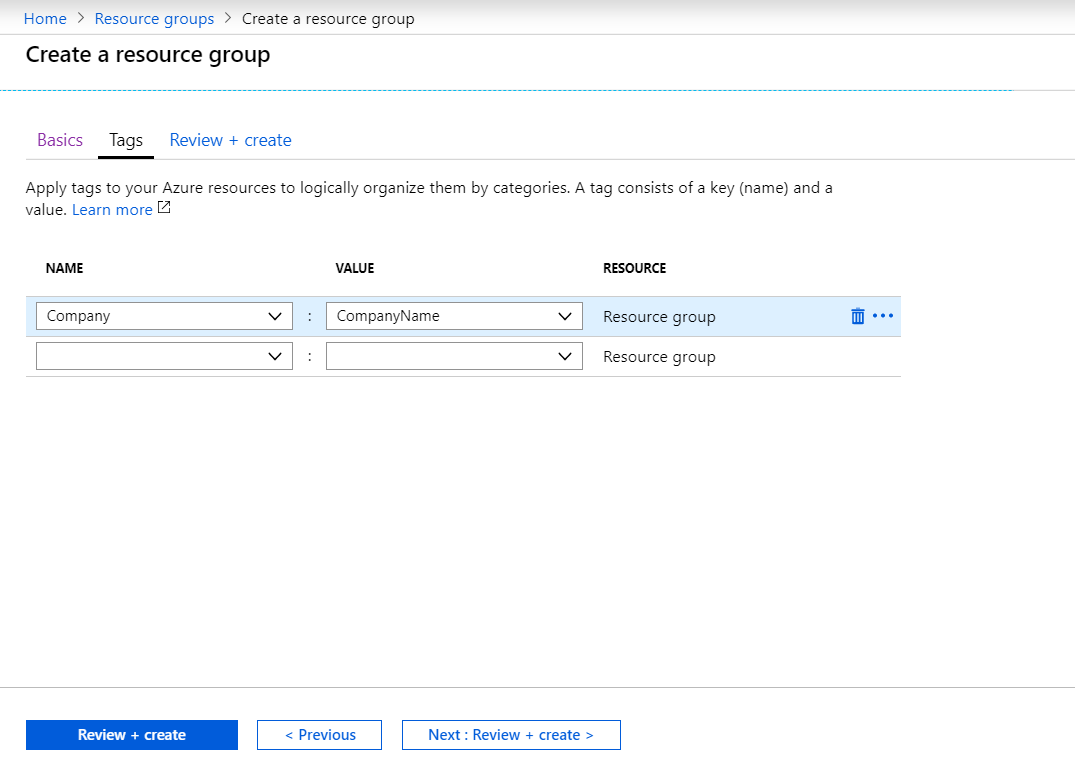Select the Tags tab

tap(126, 141)
